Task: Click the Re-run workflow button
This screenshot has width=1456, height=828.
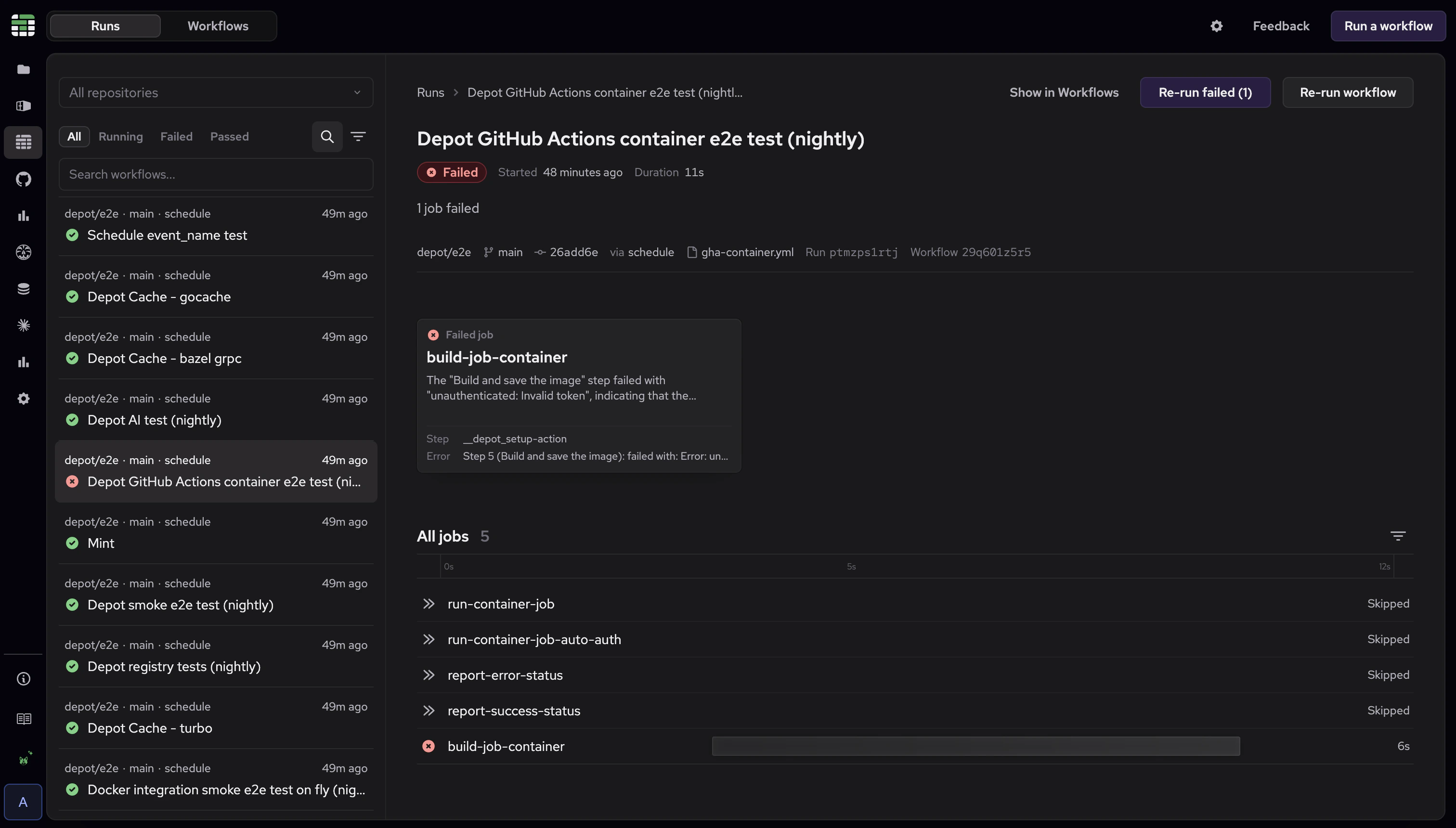Action: point(1347,92)
